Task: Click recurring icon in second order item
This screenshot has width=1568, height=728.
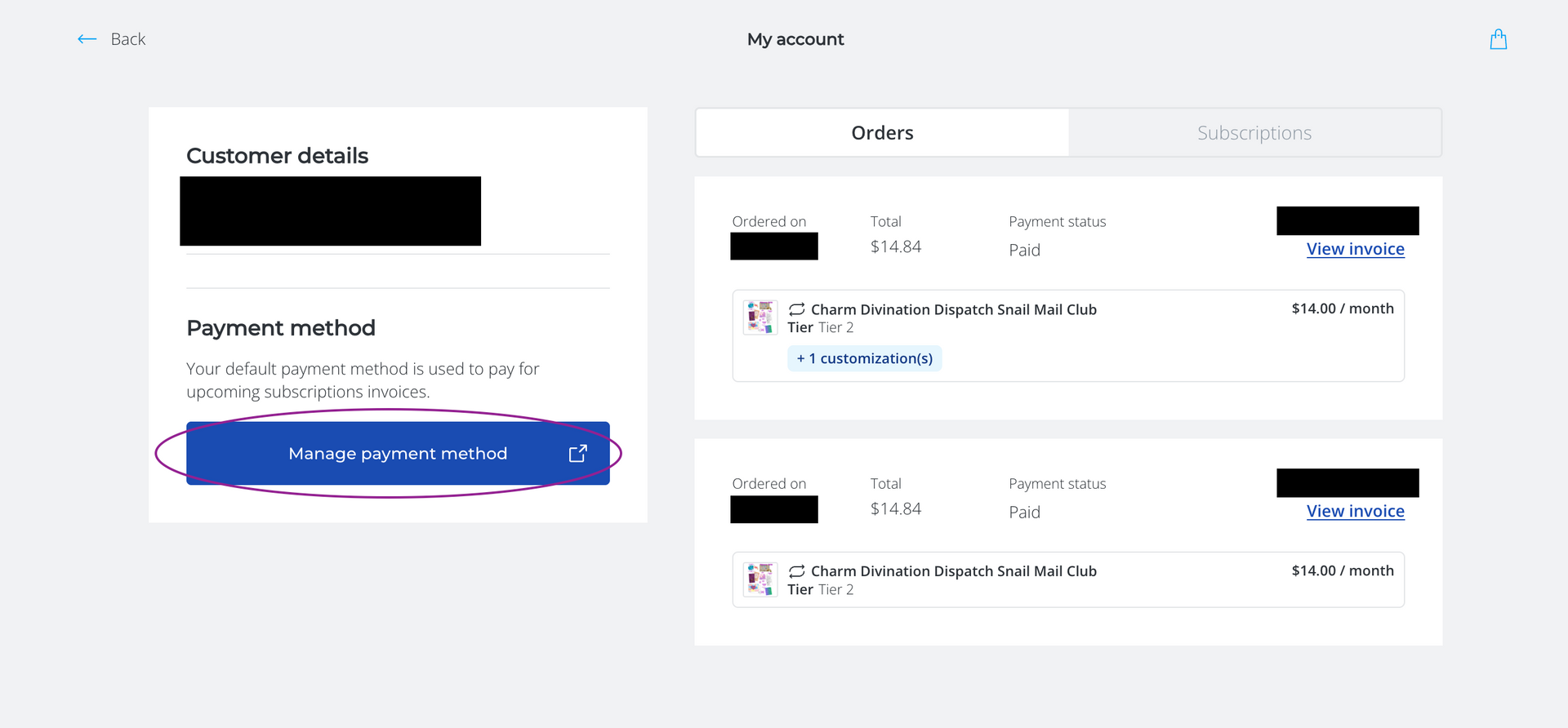Action: [797, 571]
